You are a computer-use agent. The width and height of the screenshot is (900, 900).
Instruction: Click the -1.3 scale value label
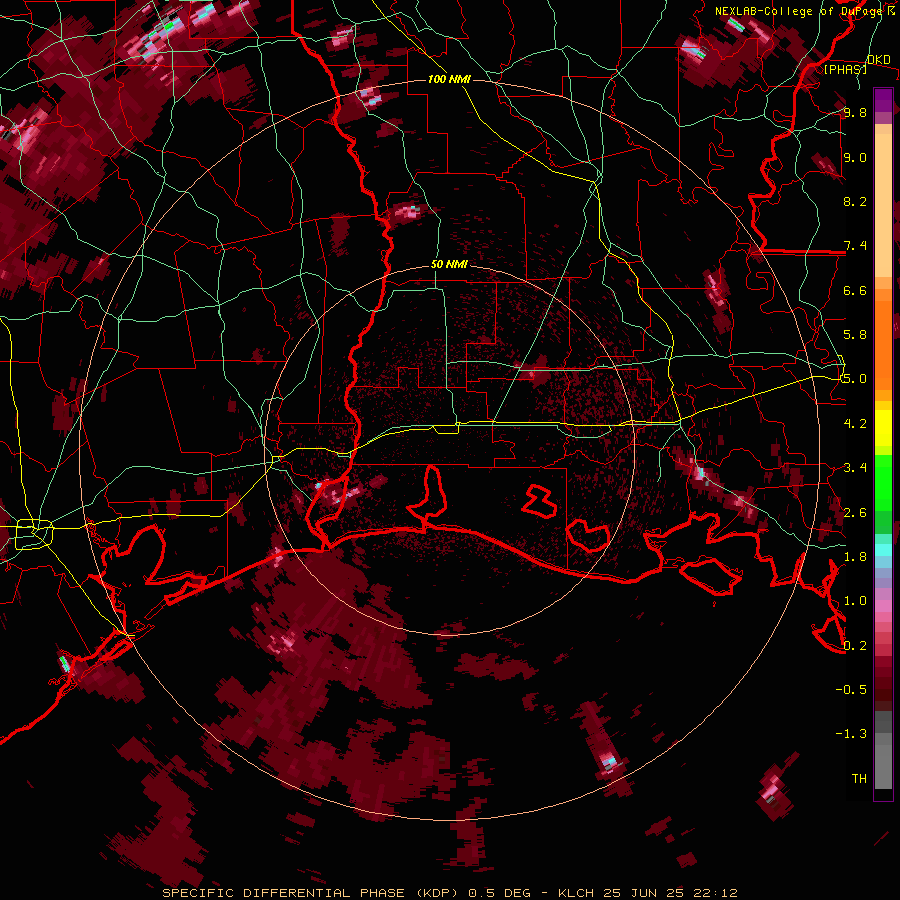tap(851, 734)
